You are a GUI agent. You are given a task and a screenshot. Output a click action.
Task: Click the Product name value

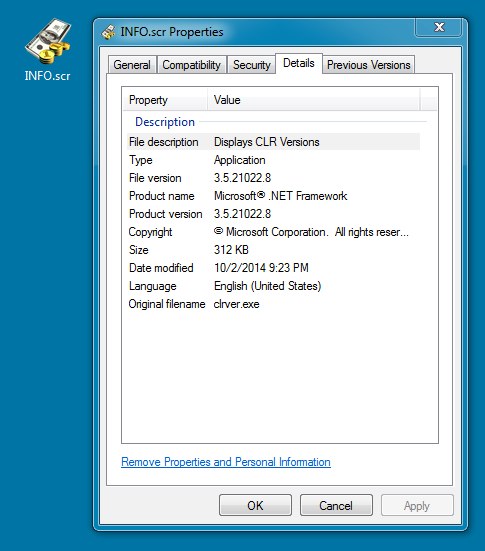tap(280, 196)
